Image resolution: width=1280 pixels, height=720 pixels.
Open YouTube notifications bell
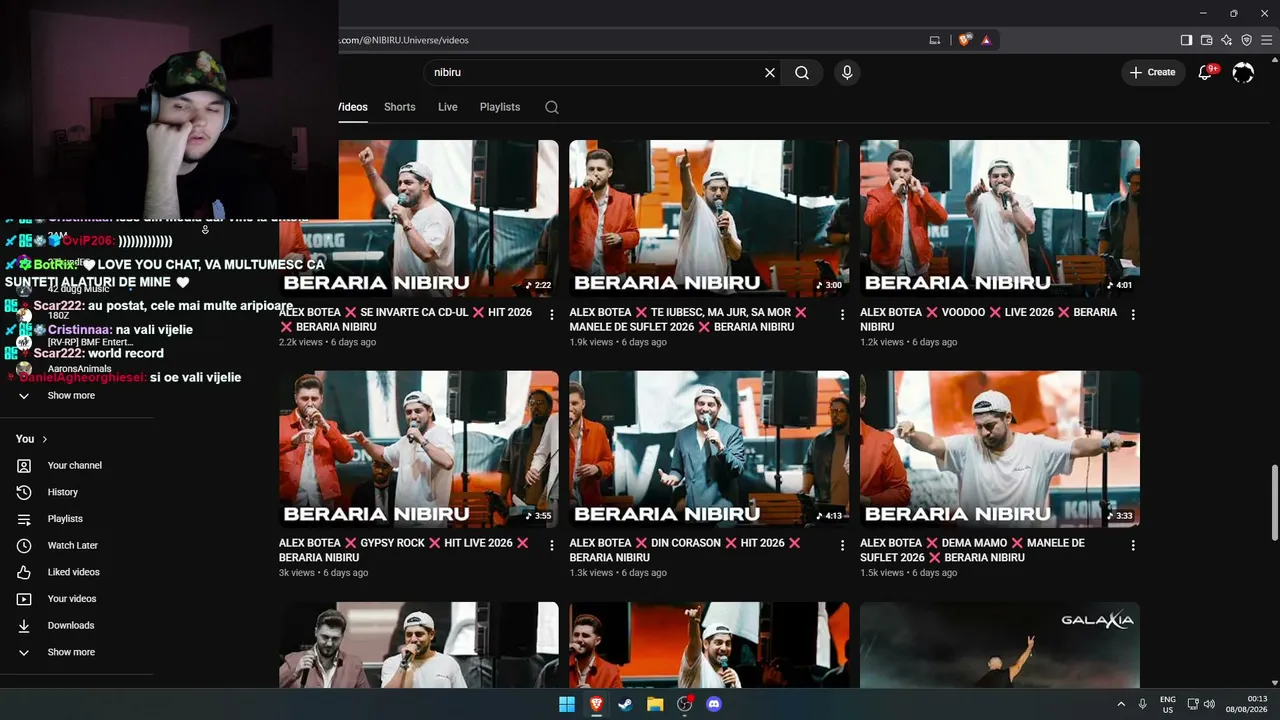coord(1206,72)
